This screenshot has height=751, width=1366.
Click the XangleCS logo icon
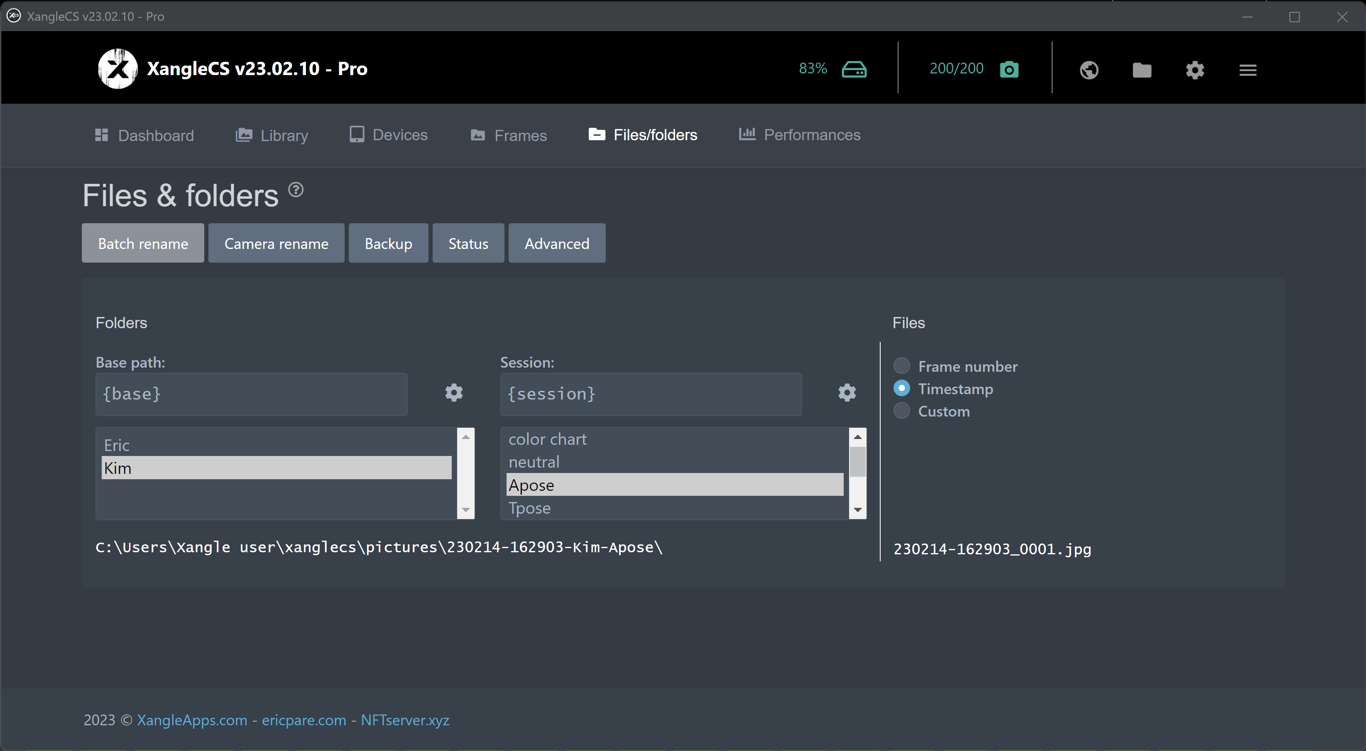tap(117, 69)
